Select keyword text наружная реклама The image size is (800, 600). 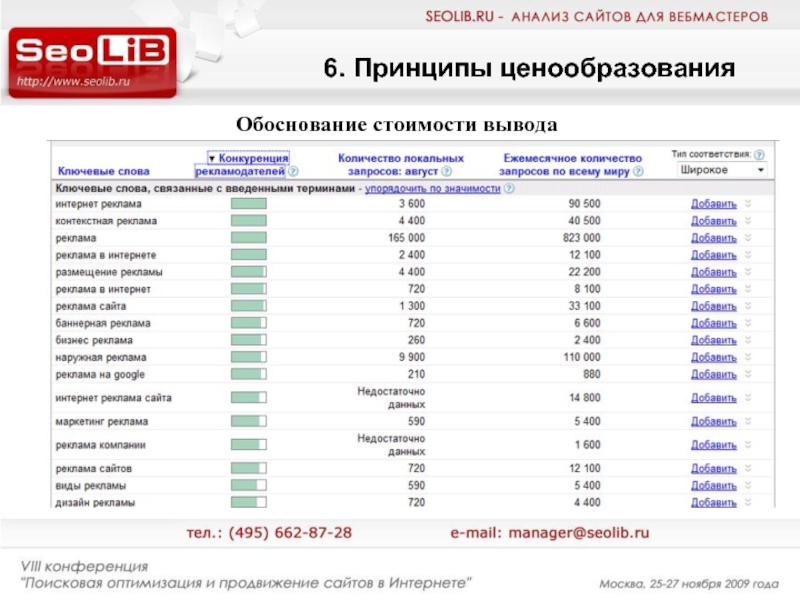pyautogui.click(x=101, y=358)
